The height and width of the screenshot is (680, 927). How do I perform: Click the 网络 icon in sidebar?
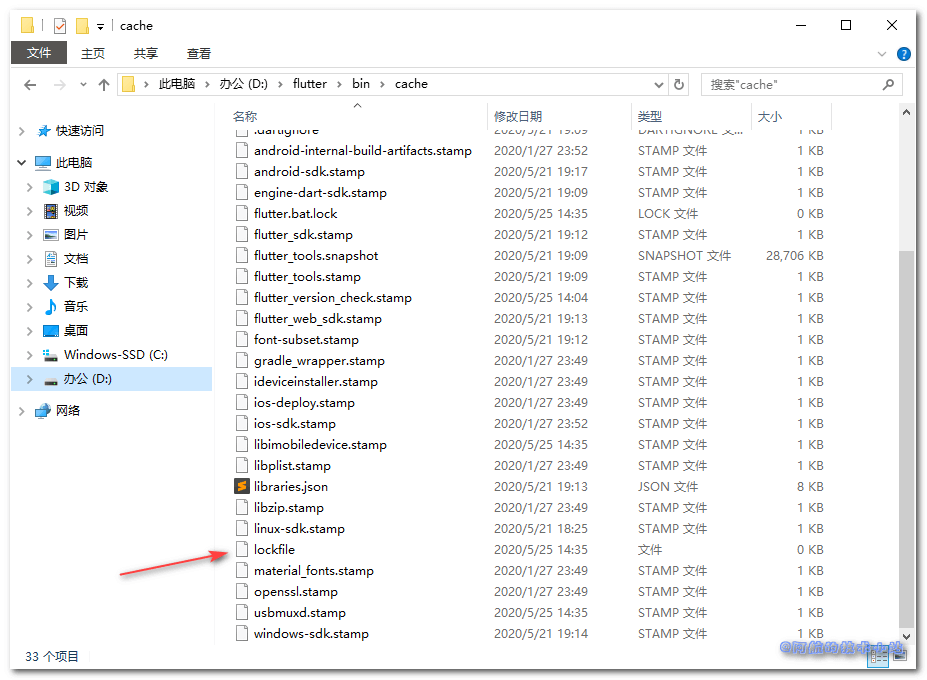pyautogui.click(x=43, y=411)
